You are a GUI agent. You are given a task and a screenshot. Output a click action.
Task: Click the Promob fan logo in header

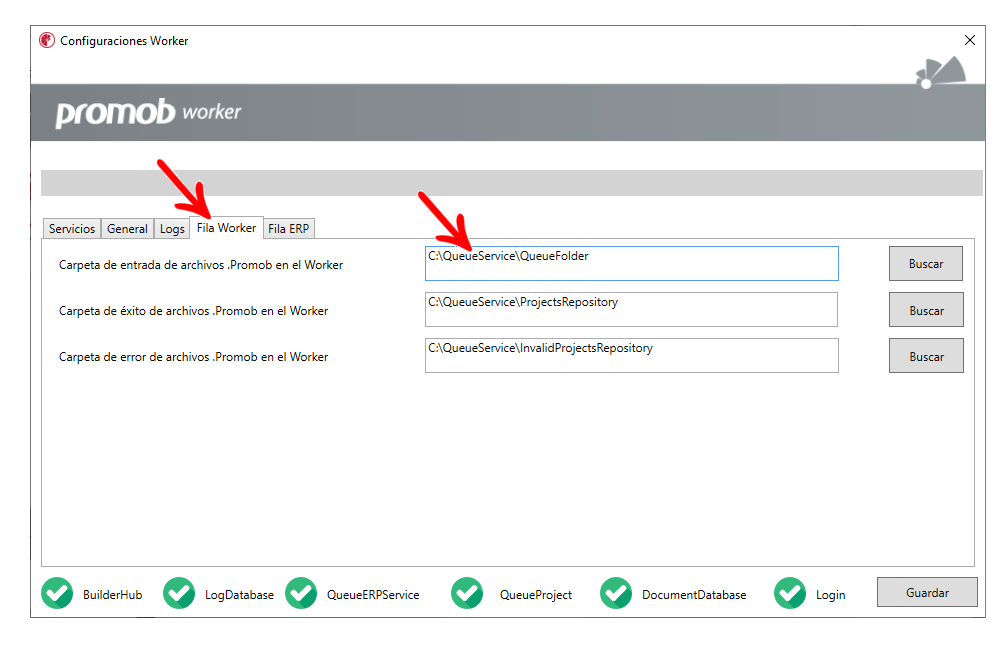pyautogui.click(x=941, y=72)
